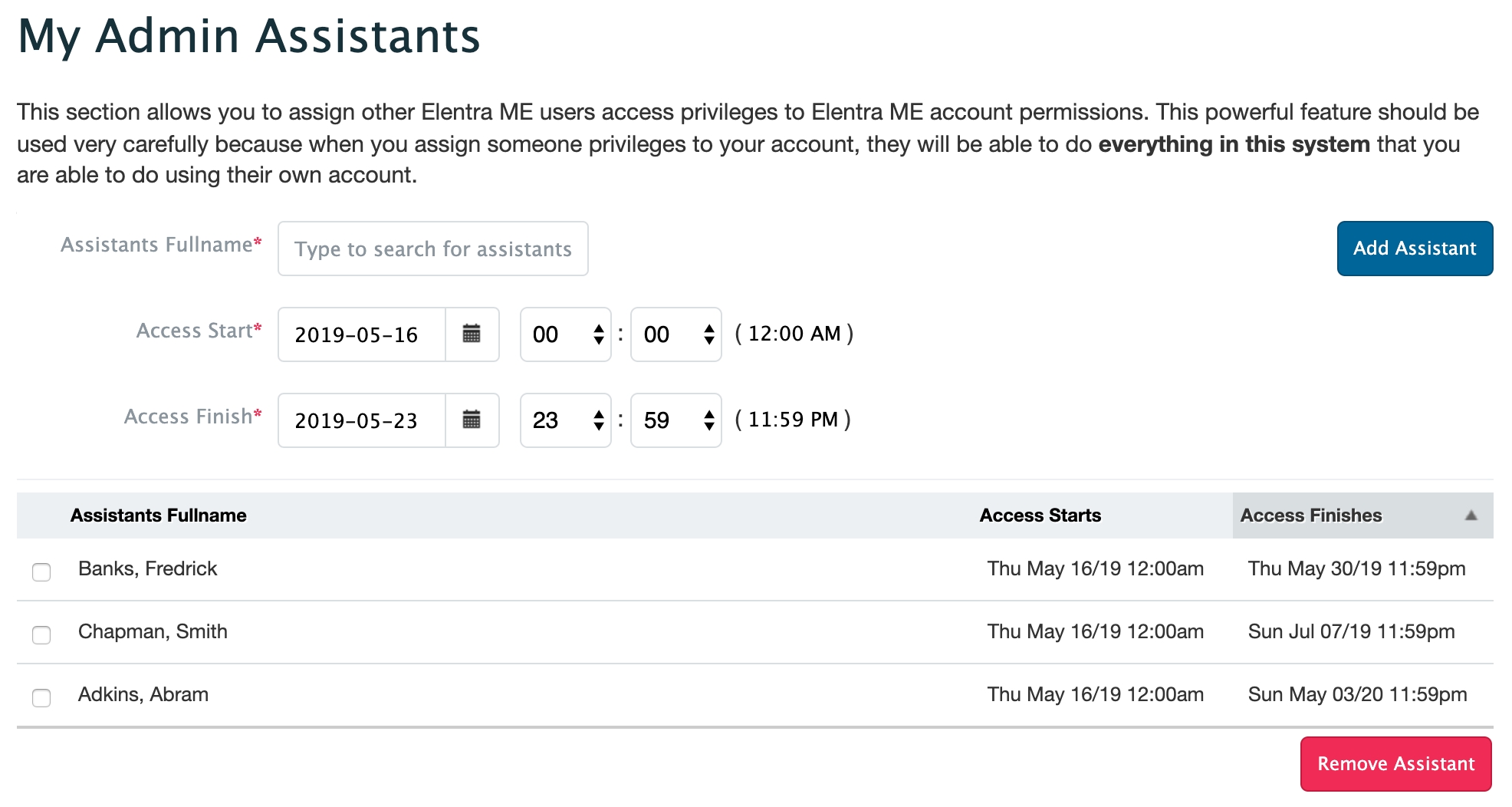The width and height of the screenshot is (1512, 807).
Task: Click the Access Finish date field
Action: click(361, 420)
